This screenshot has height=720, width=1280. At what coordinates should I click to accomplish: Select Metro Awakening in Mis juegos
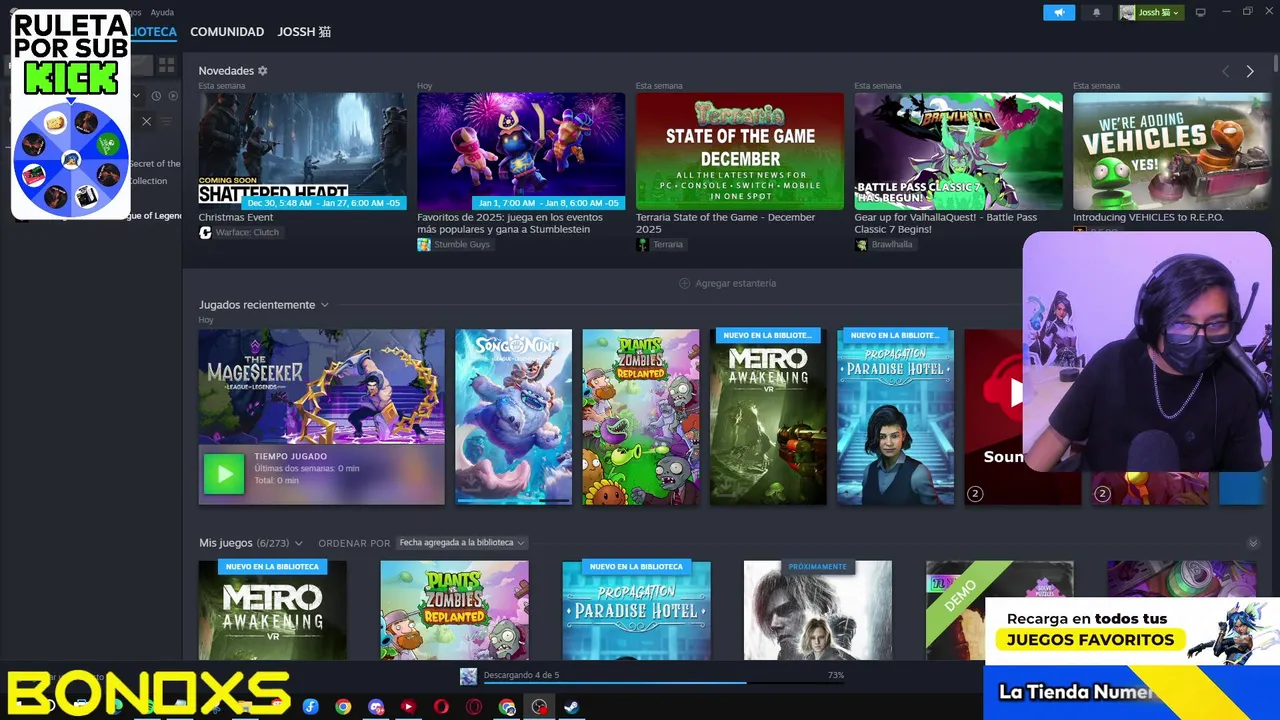tap(272, 610)
